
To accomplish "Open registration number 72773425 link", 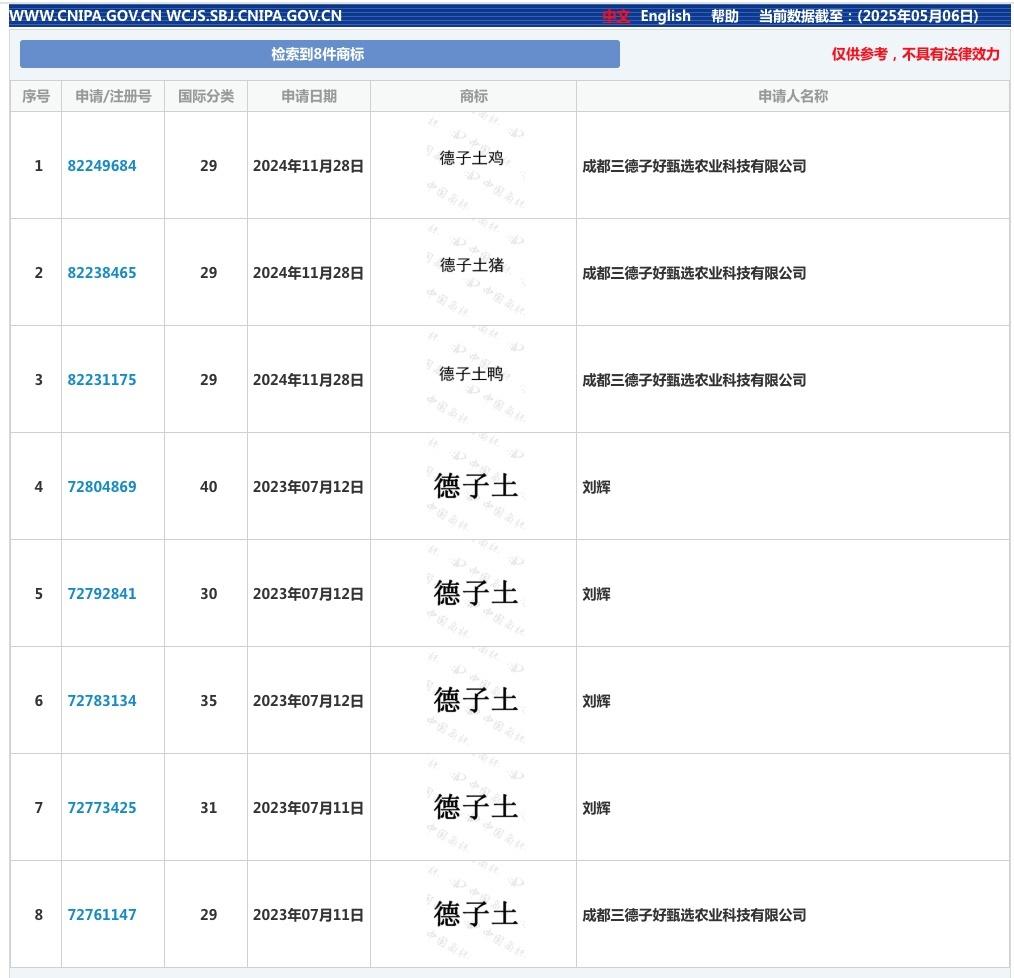I will 102,808.
